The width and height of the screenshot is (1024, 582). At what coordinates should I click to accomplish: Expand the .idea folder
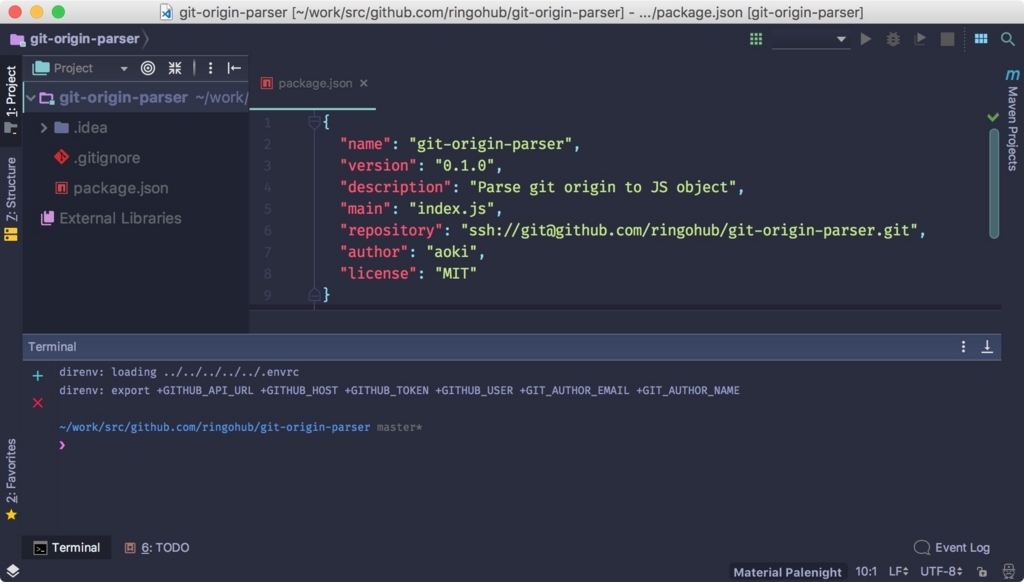click(44, 128)
